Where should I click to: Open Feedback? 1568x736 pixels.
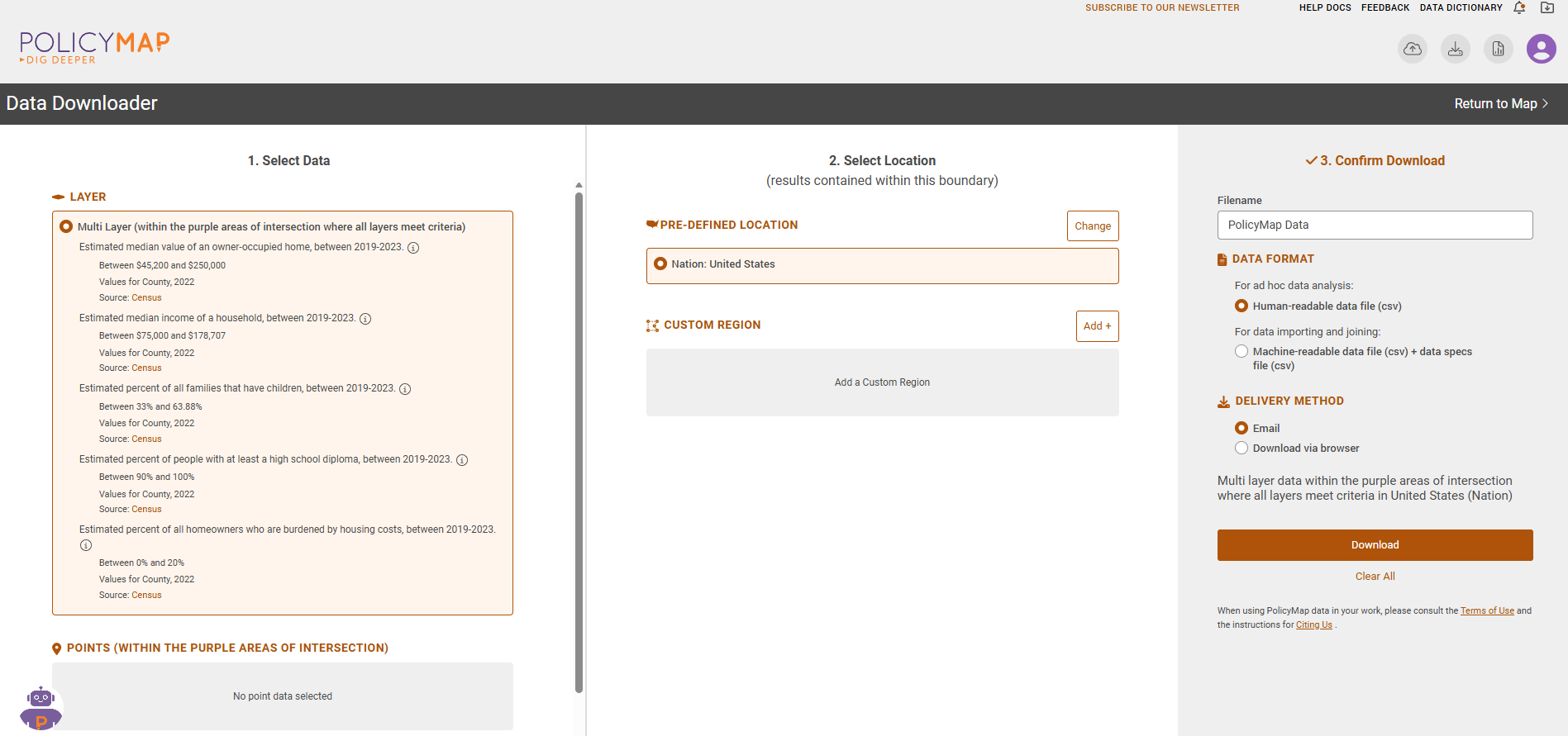[1385, 7]
